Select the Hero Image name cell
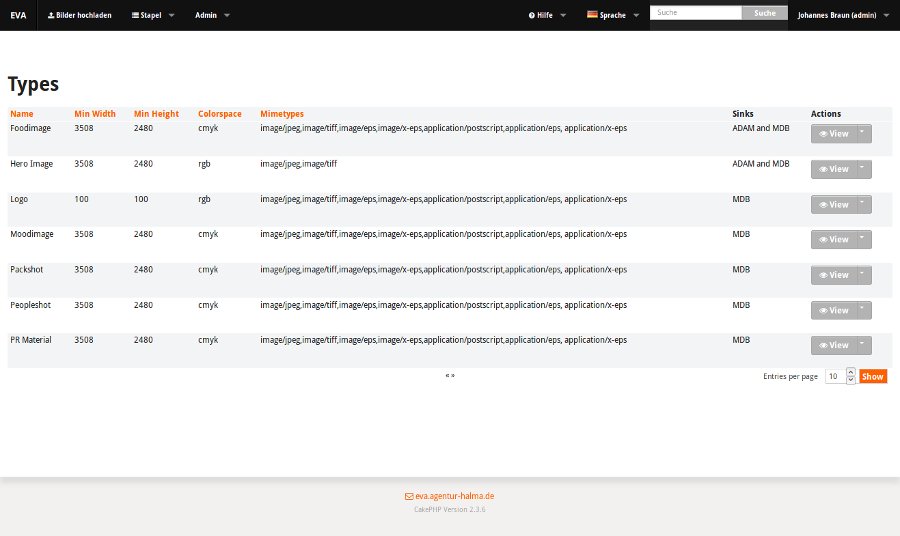This screenshot has height=536, width=900. coord(32,164)
